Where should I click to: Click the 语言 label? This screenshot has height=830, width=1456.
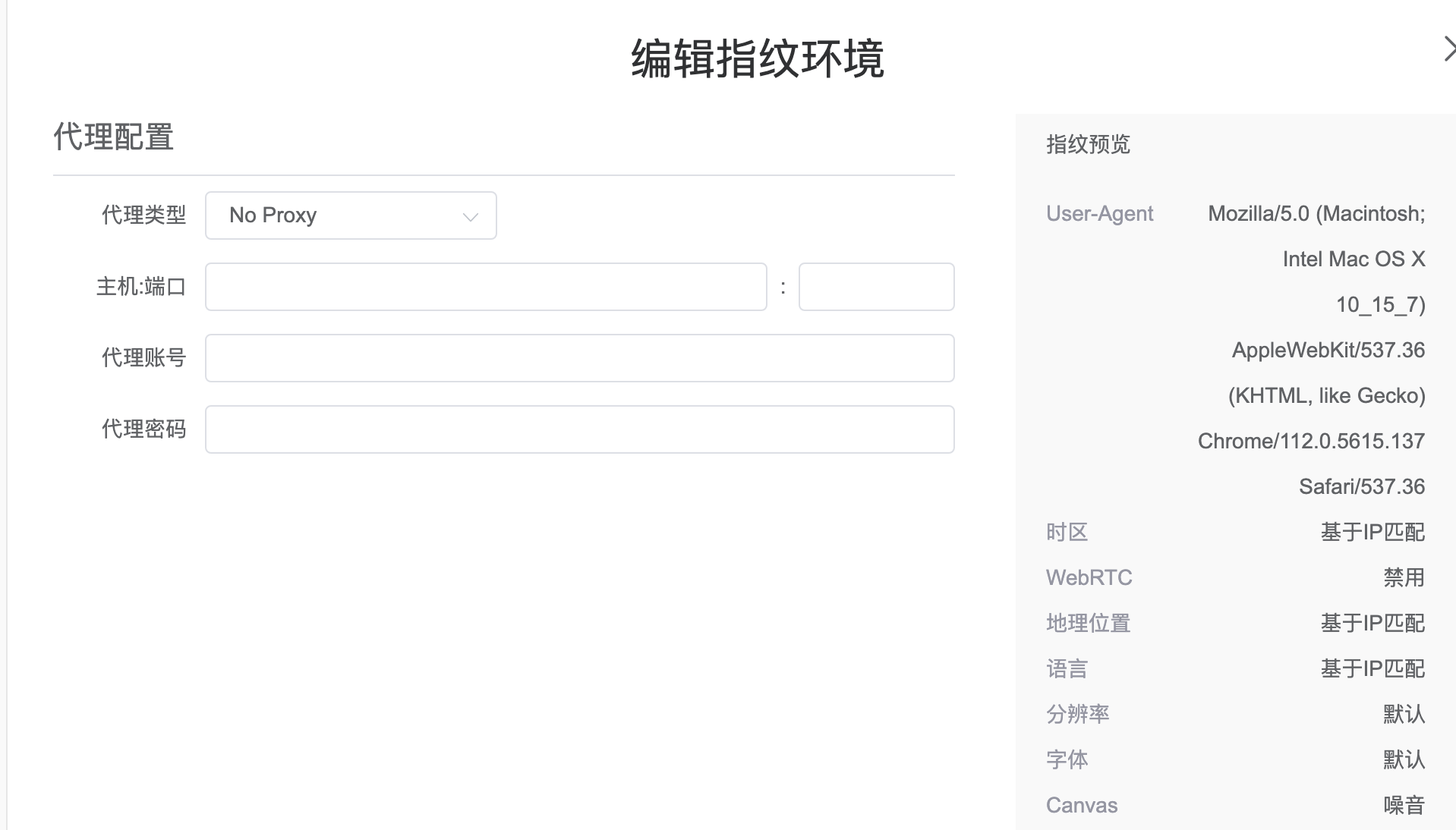click(x=1067, y=669)
